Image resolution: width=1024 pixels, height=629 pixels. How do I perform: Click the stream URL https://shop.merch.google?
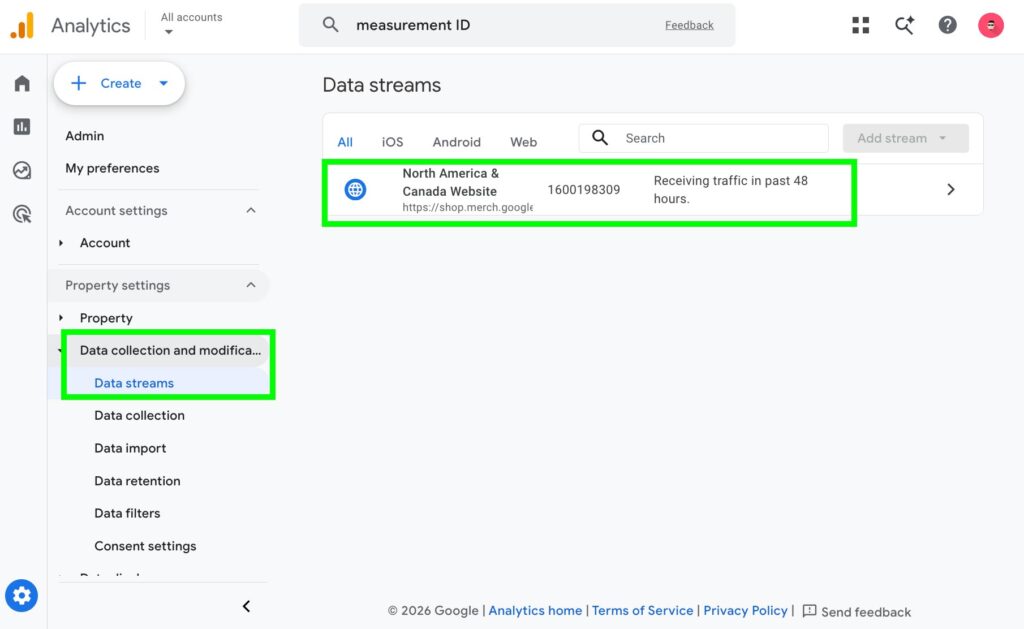(468, 208)
